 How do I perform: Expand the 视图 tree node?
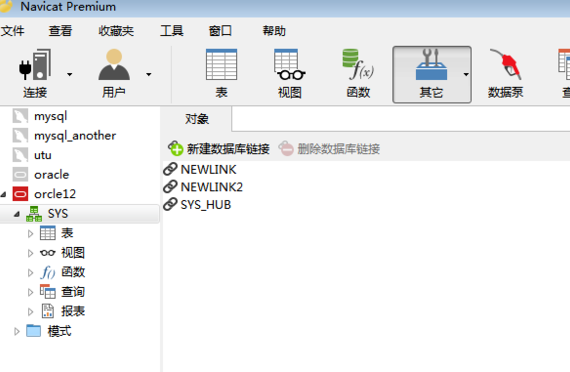pyautogui.click(x=31, y=253)
